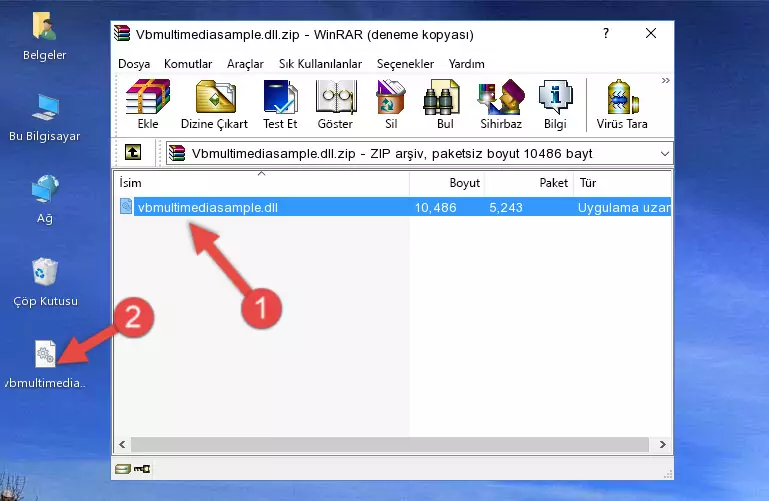Open the Araçlar menu

(245, 64)
